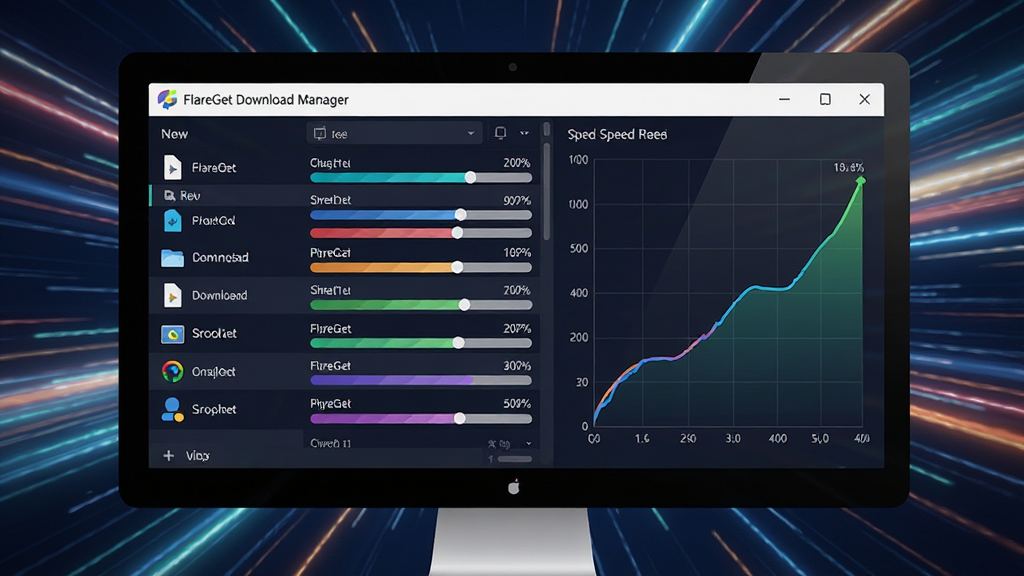Viewport: 1024px width, 576px height.
Task: Click the Download file icon in the sidebar
Action: [172, 295]
